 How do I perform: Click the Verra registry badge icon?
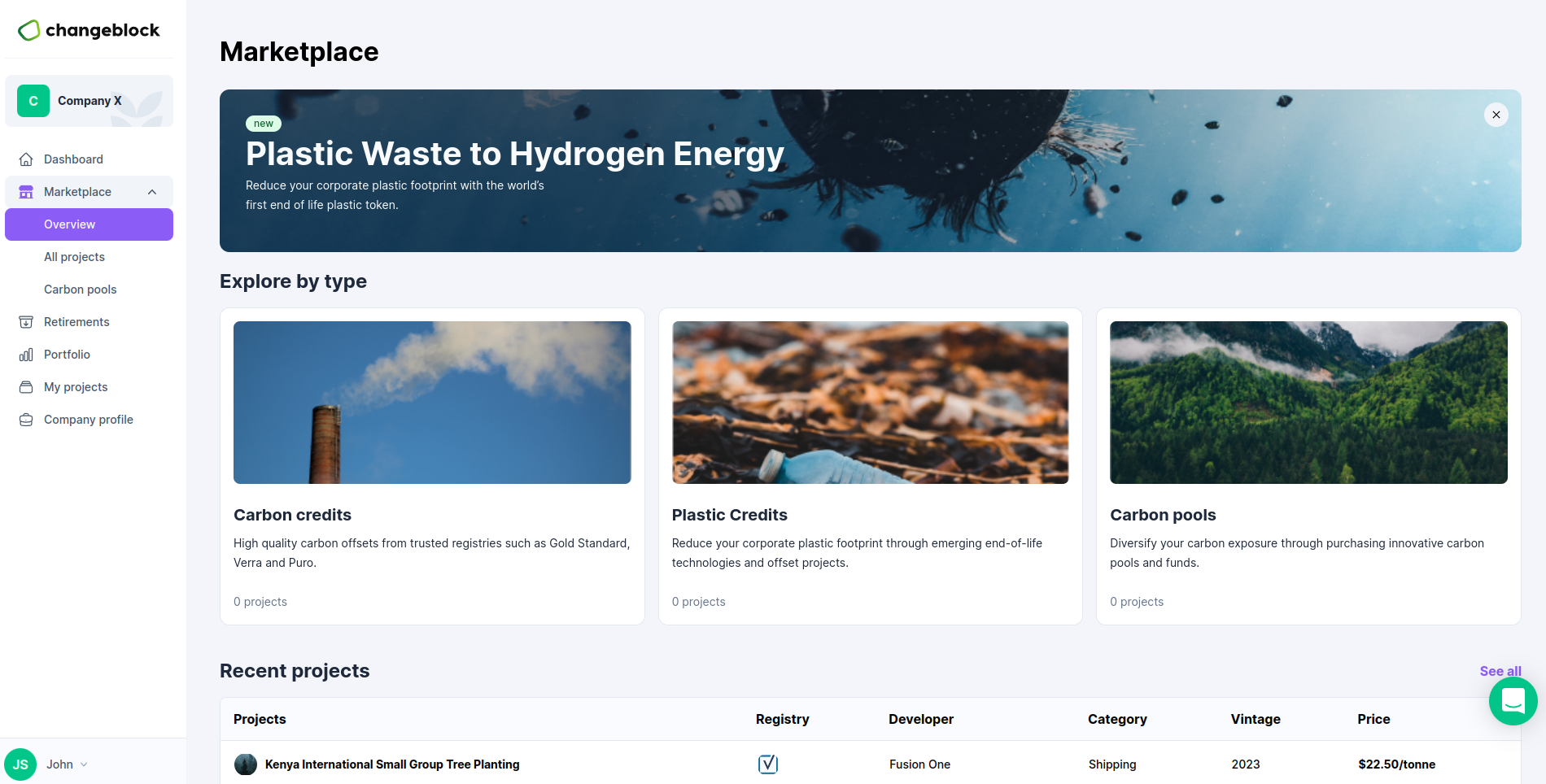767,764
